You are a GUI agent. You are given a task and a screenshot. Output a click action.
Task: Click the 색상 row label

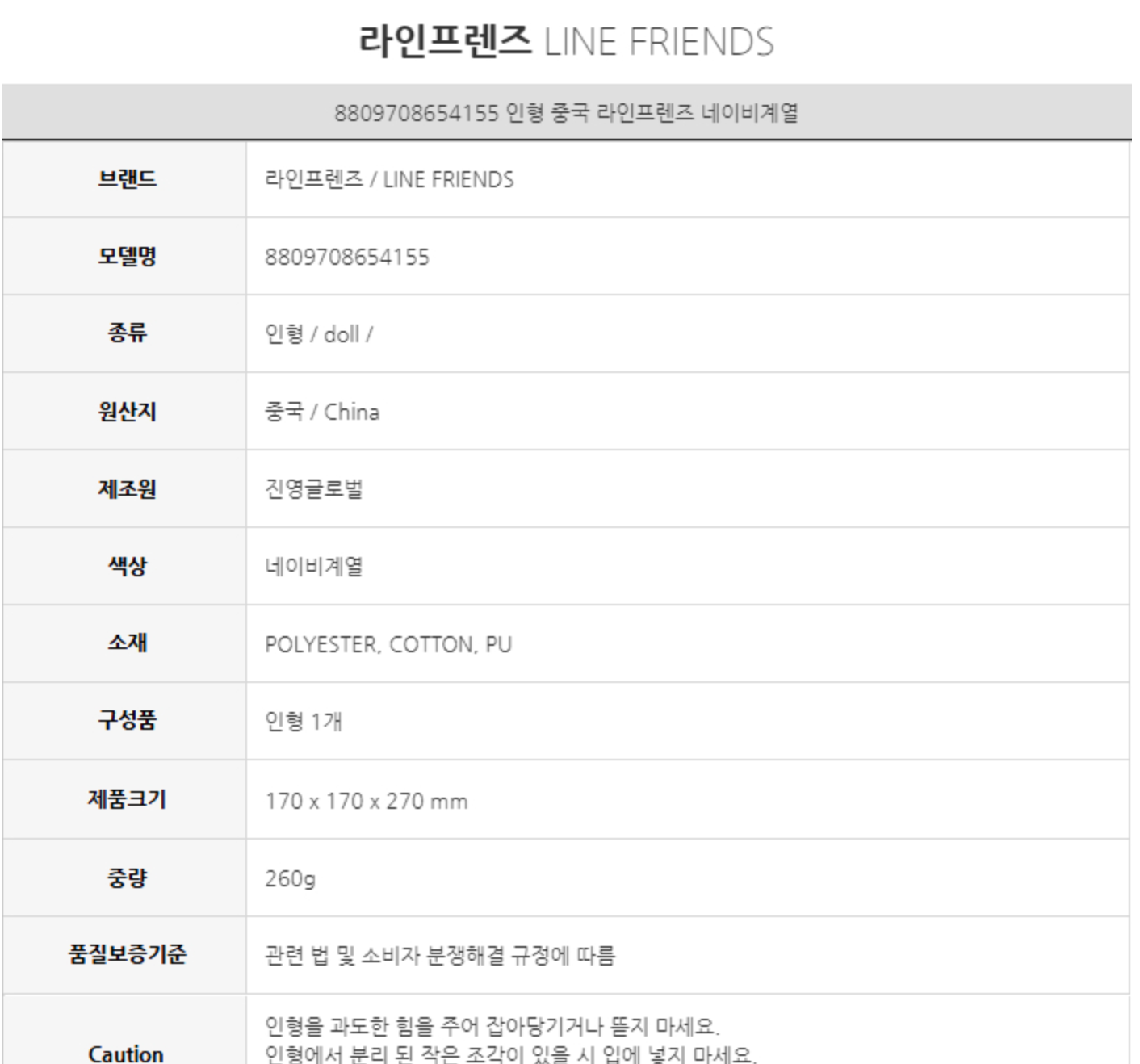point(127,566)
